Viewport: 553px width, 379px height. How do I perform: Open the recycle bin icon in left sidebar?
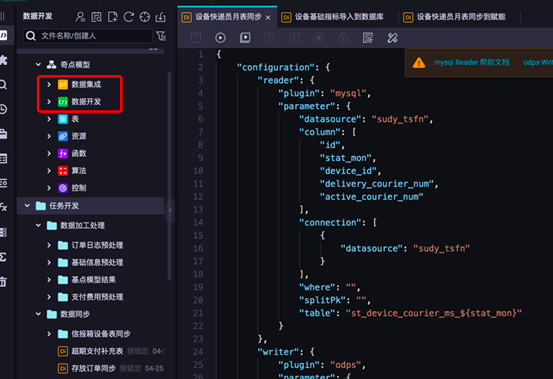(4, 282)
